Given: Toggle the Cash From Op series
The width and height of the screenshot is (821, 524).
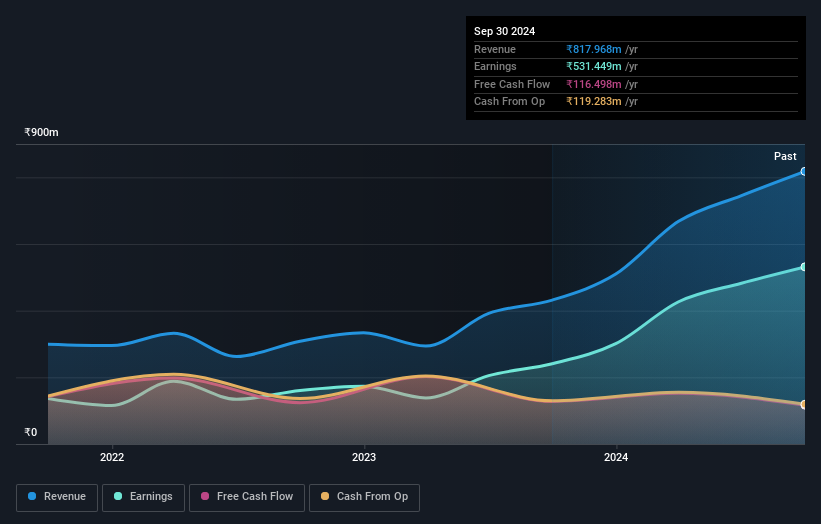Looking at the screenshot, I should tap(364, 497).
